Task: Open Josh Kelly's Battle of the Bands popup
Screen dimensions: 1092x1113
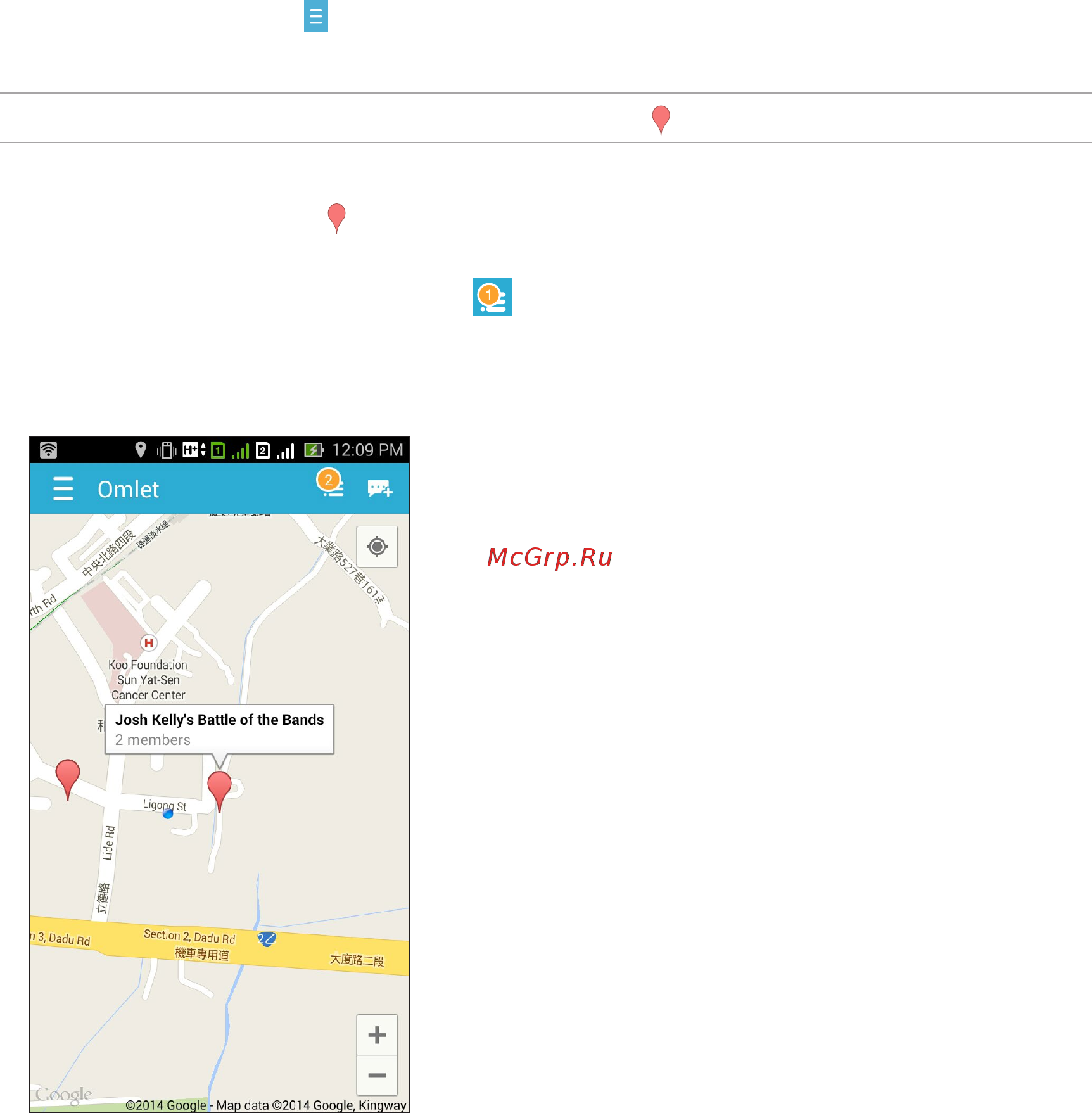Action: [219, 729]
